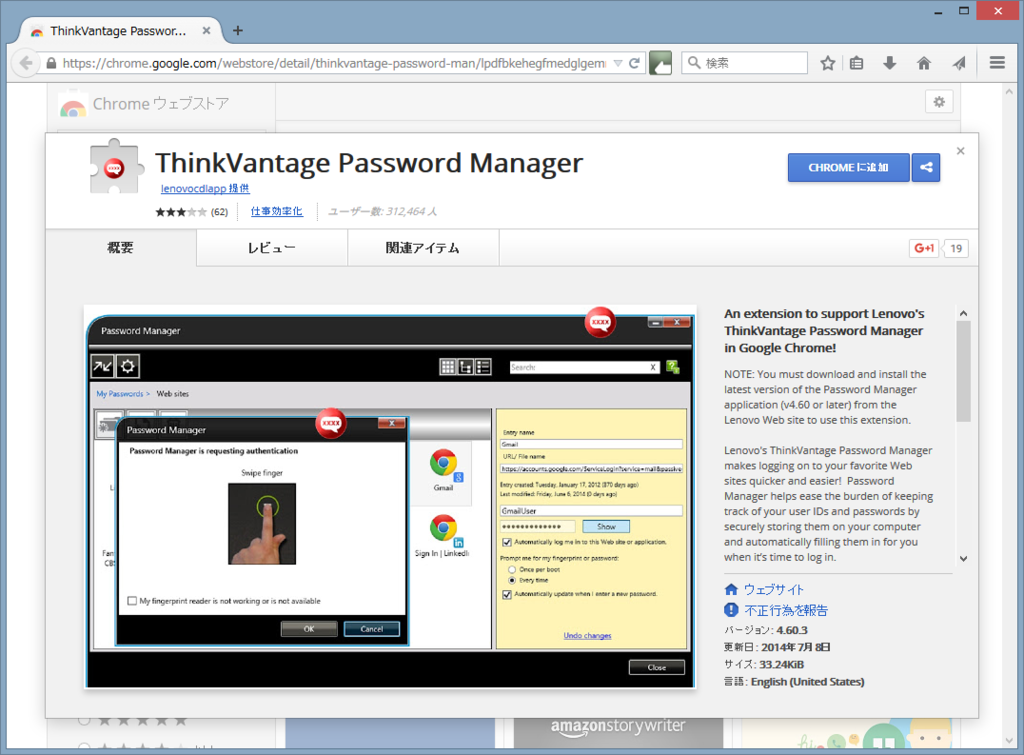The image size is (1024, 755).
Task: Click the Chrome ウェブストア logo
Action: [144, 104]
